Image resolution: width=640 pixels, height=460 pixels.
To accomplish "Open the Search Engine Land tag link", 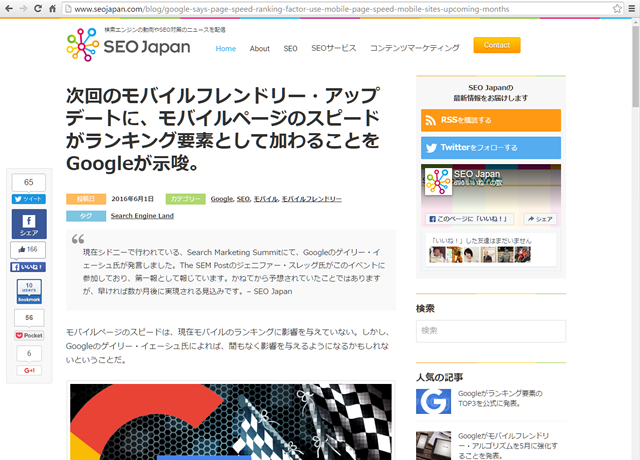I will [x=142, y=215].
